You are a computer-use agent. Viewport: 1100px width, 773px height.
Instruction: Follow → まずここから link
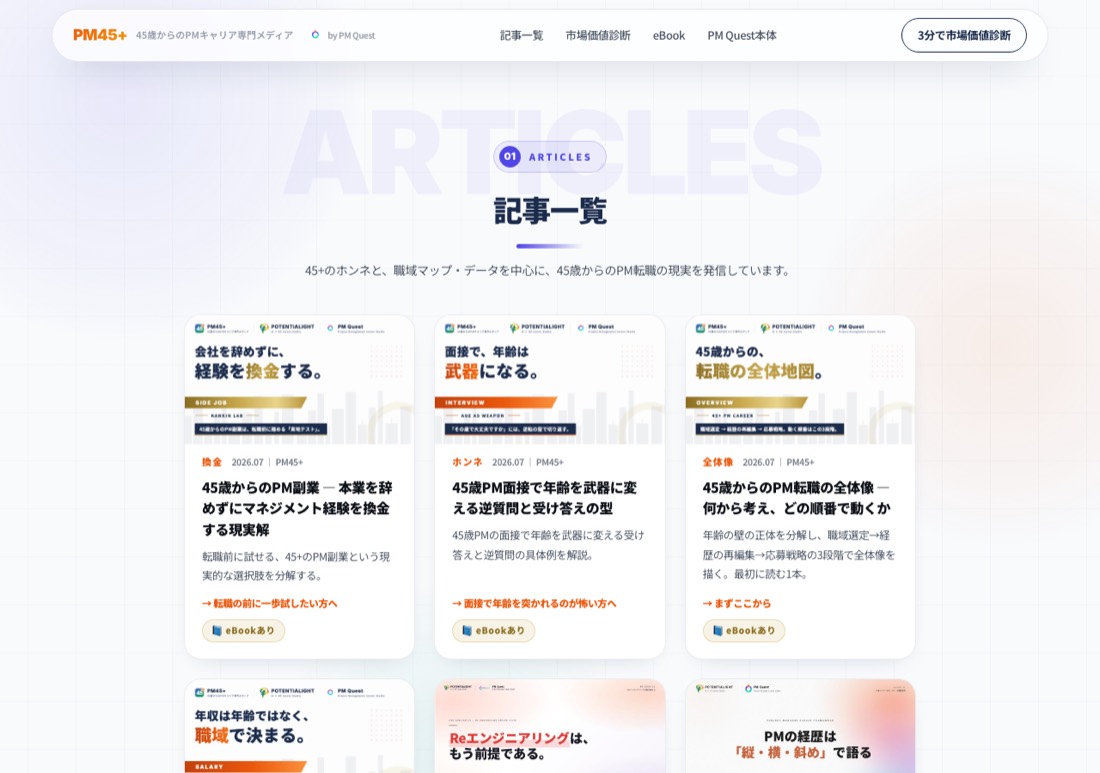click(737, 603)
